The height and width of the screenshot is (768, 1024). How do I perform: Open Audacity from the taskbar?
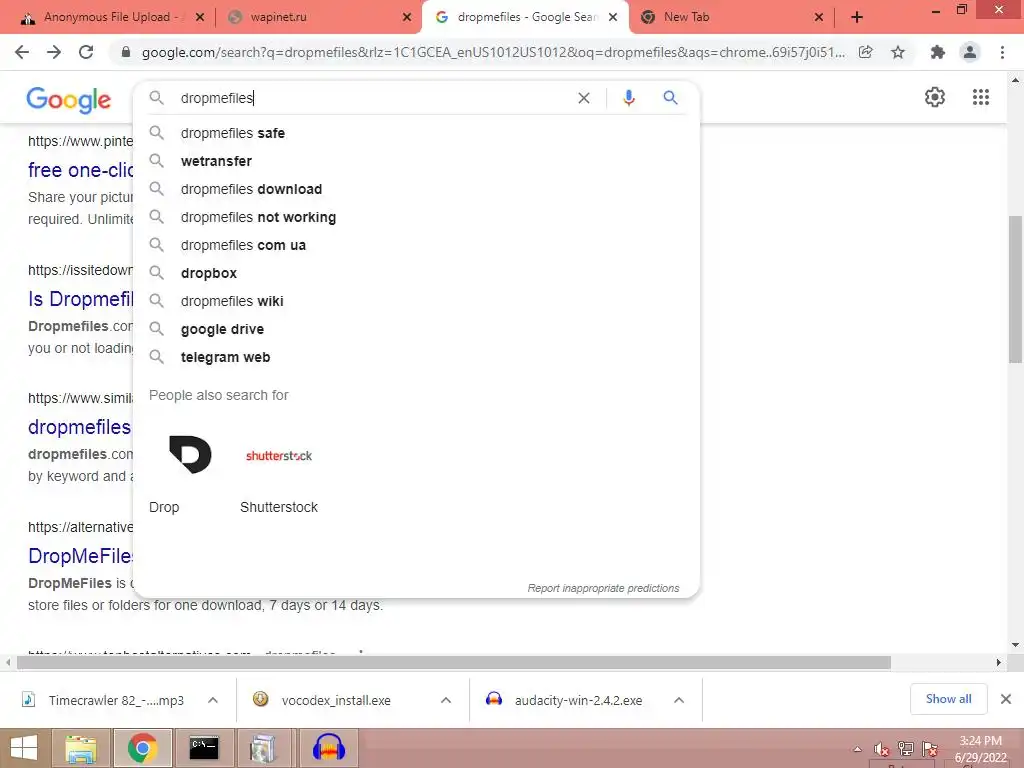[x=328, y=748]
